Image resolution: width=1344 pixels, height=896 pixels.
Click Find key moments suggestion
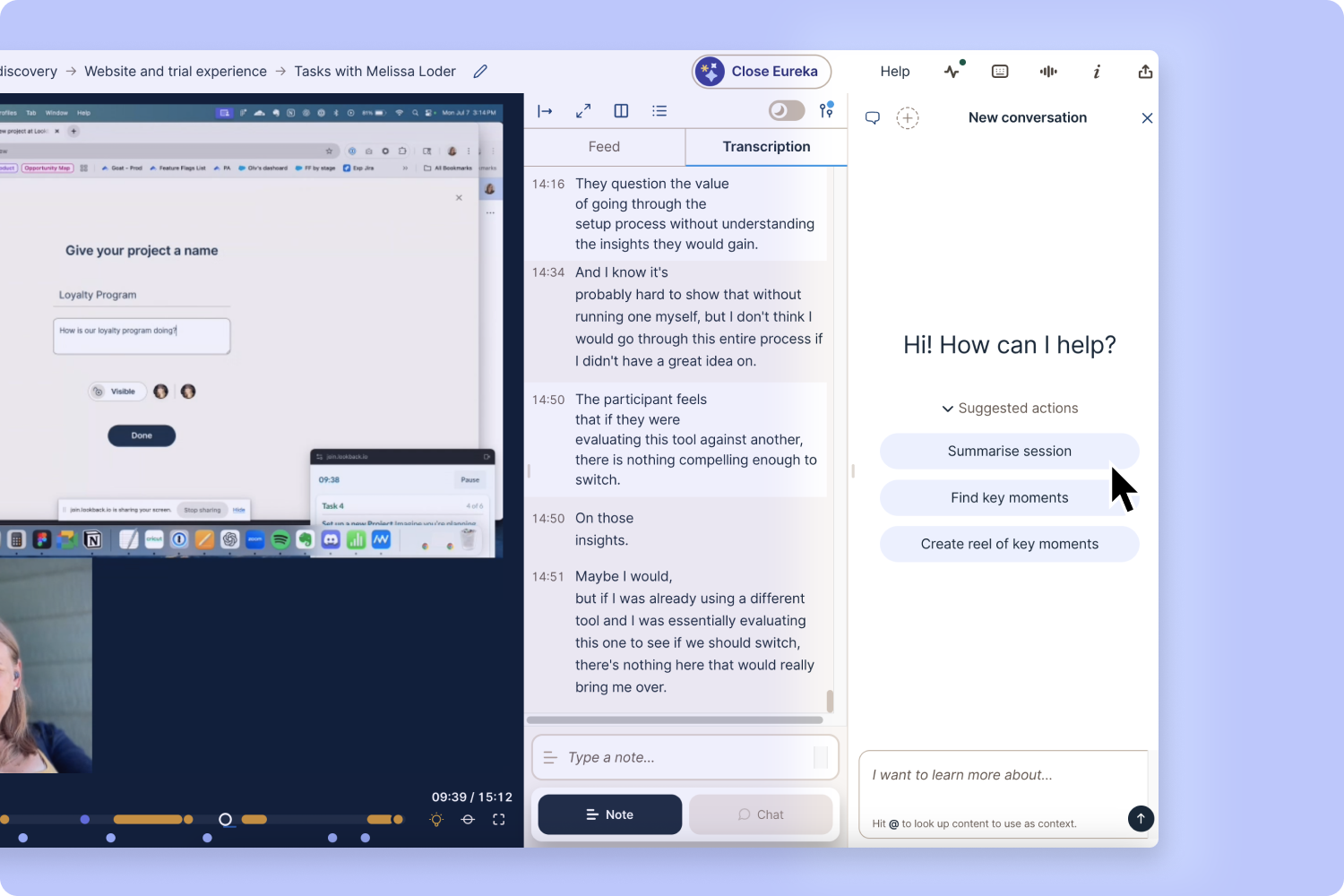(1009, 497)
